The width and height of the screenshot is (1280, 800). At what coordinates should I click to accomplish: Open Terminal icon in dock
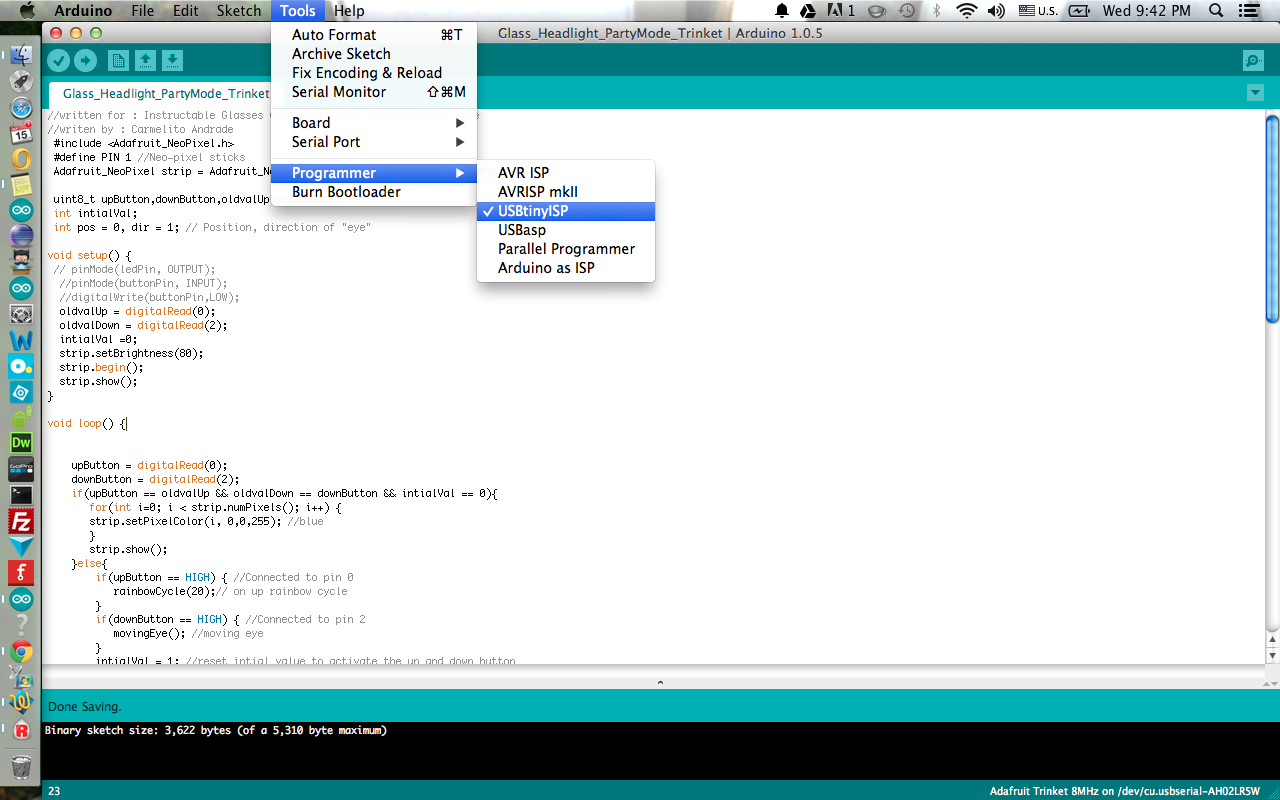click(x=21, y=495)
